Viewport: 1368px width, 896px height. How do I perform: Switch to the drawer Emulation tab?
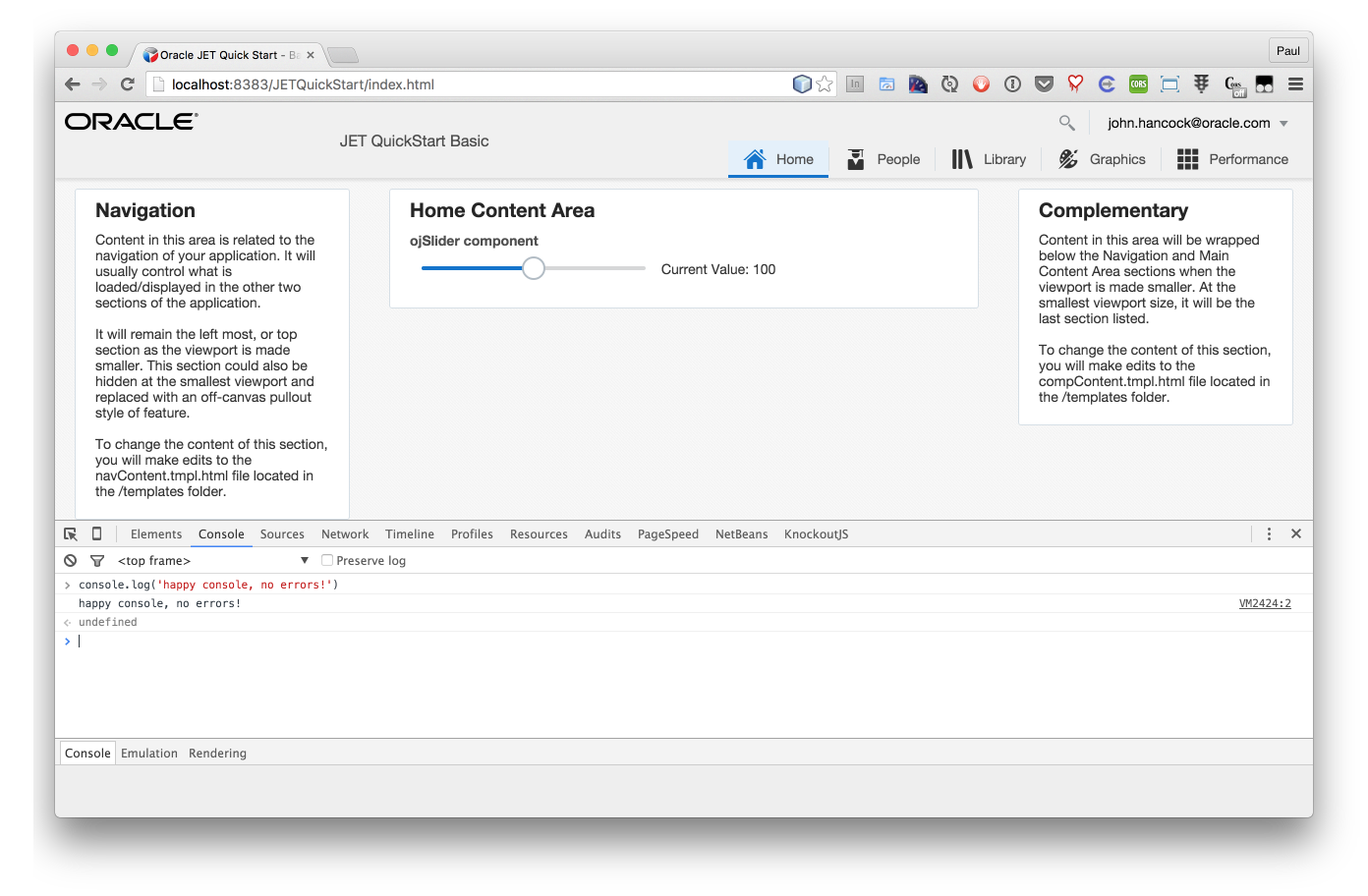tap(149, 754)
